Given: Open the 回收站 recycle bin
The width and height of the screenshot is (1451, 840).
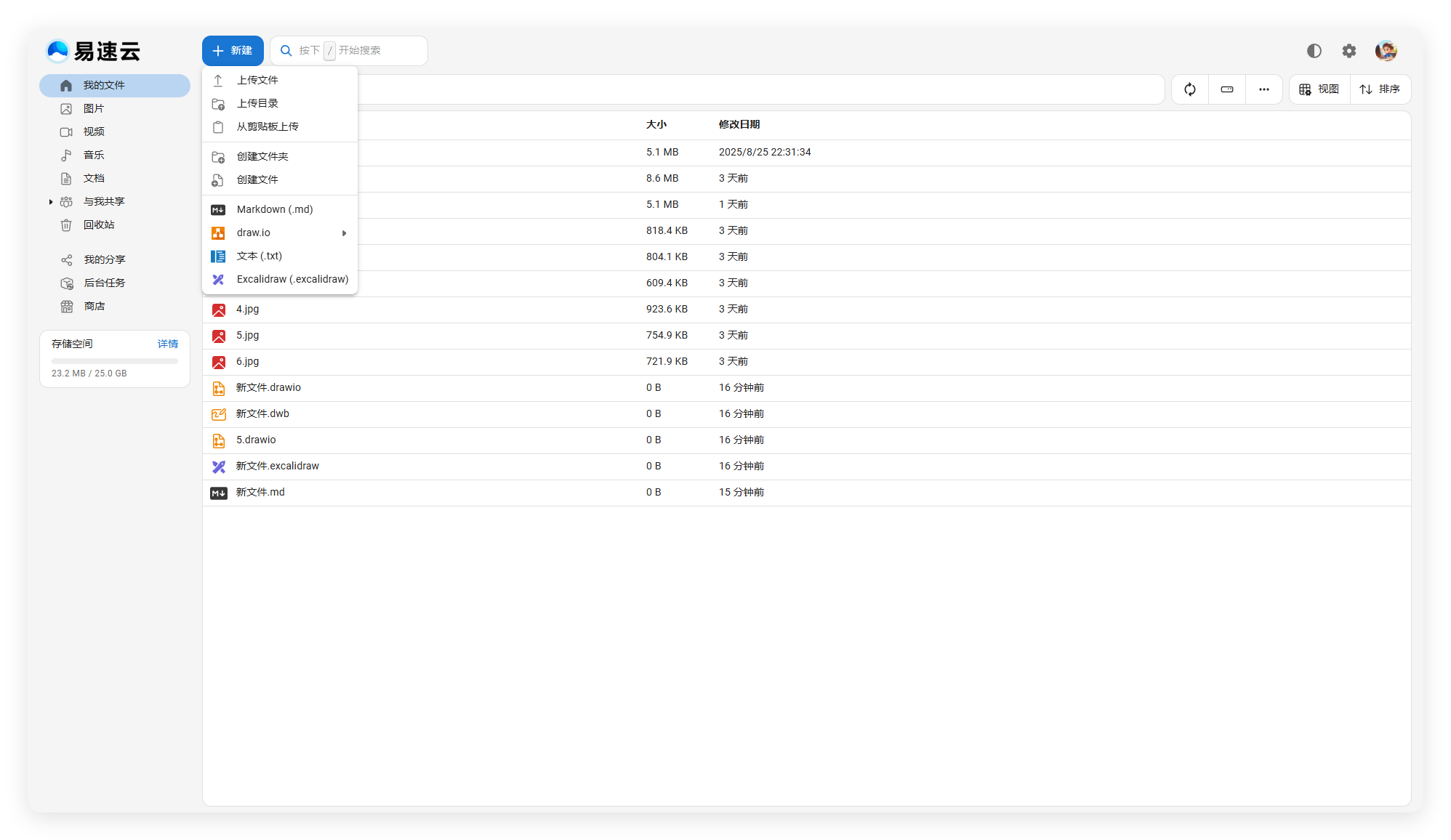Looking at the screenshot, I should 99,225.
